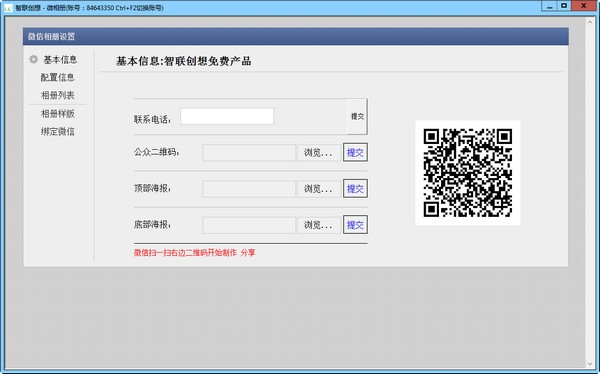Click the QR code image
Image resolution: width=600 pixels, height=374 pixels.
click(x=468, y=173)
